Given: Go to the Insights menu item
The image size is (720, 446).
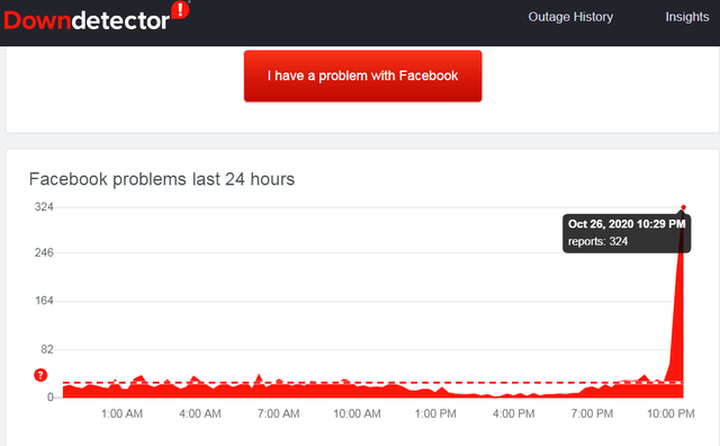Looking at the screenshot, I should pos(687,17).
